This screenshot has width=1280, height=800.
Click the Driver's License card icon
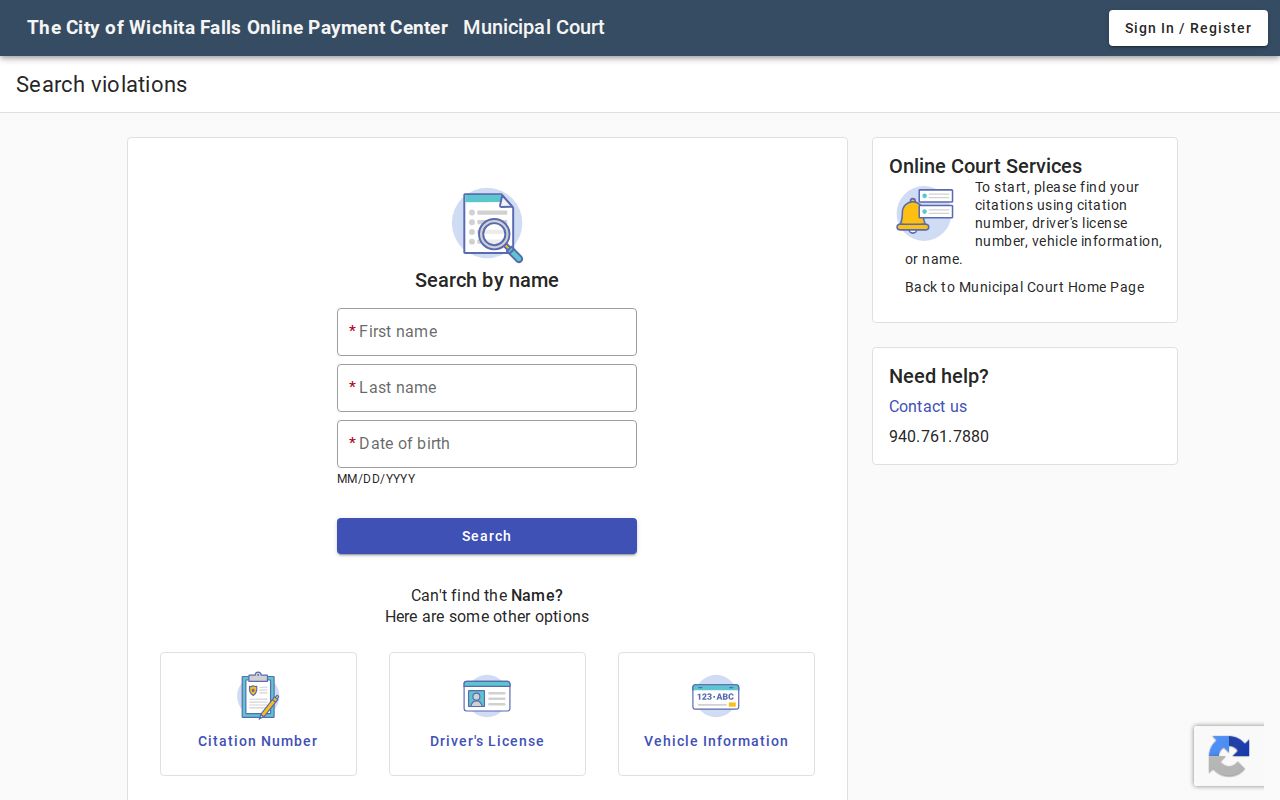(487, 696)
